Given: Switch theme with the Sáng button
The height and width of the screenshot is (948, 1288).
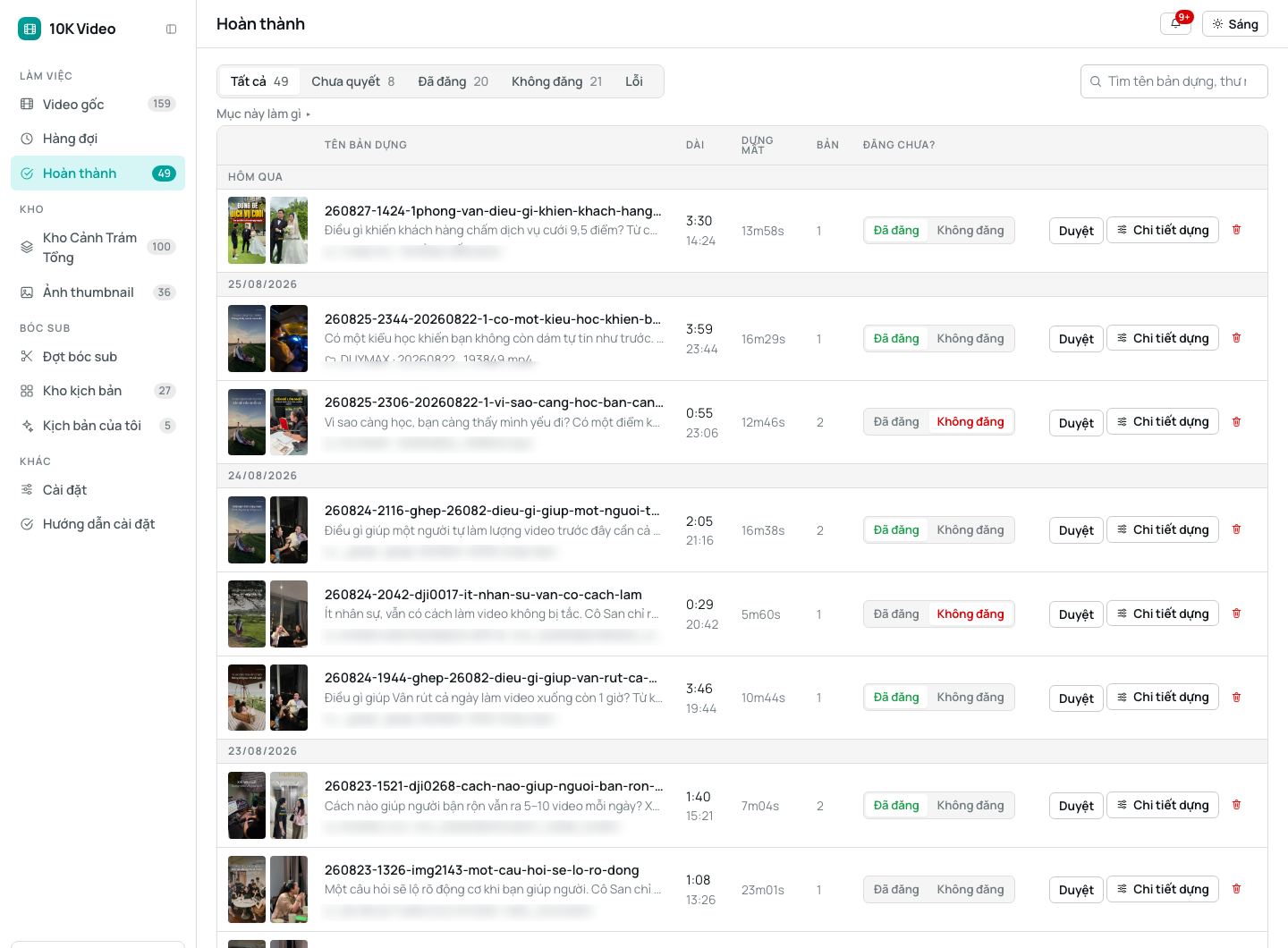Looking at the screenshot, I should click(x=1235, y=24).
